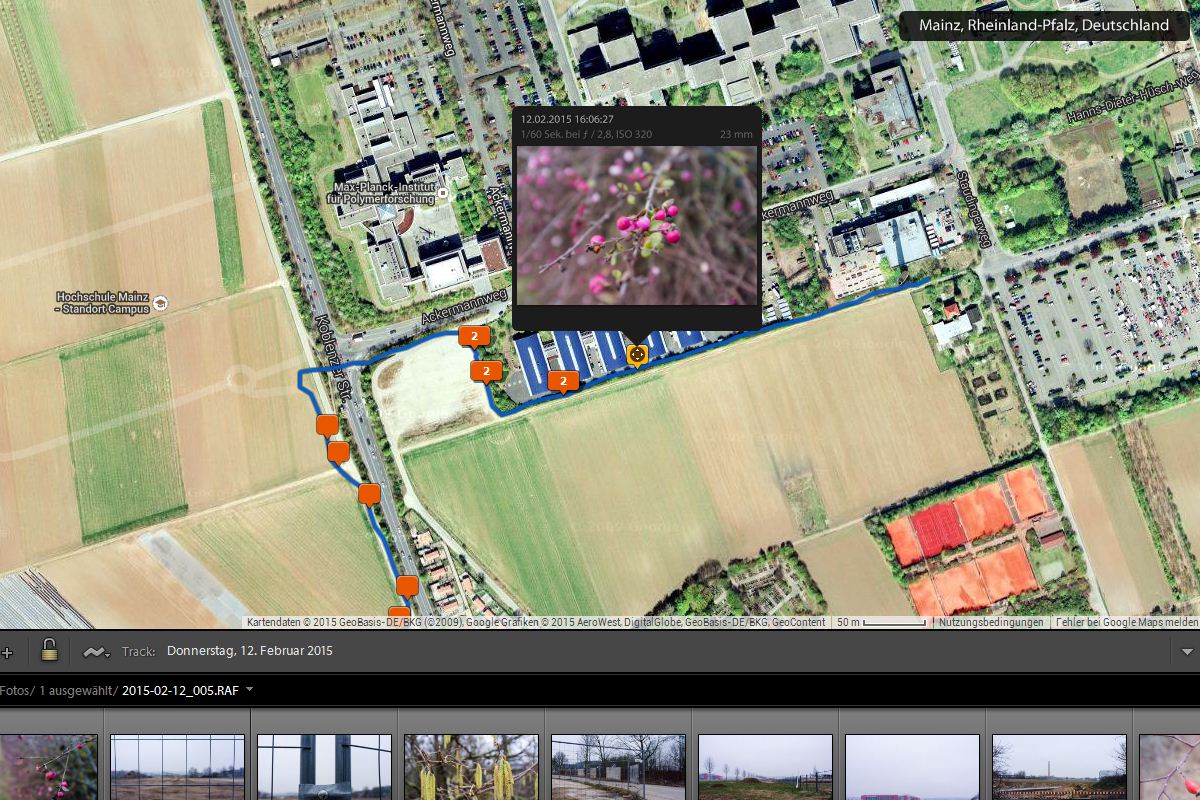Click the berry photo preview in the map popup
The height and width of the screenshot is (800, 1200).
point(637,225)
